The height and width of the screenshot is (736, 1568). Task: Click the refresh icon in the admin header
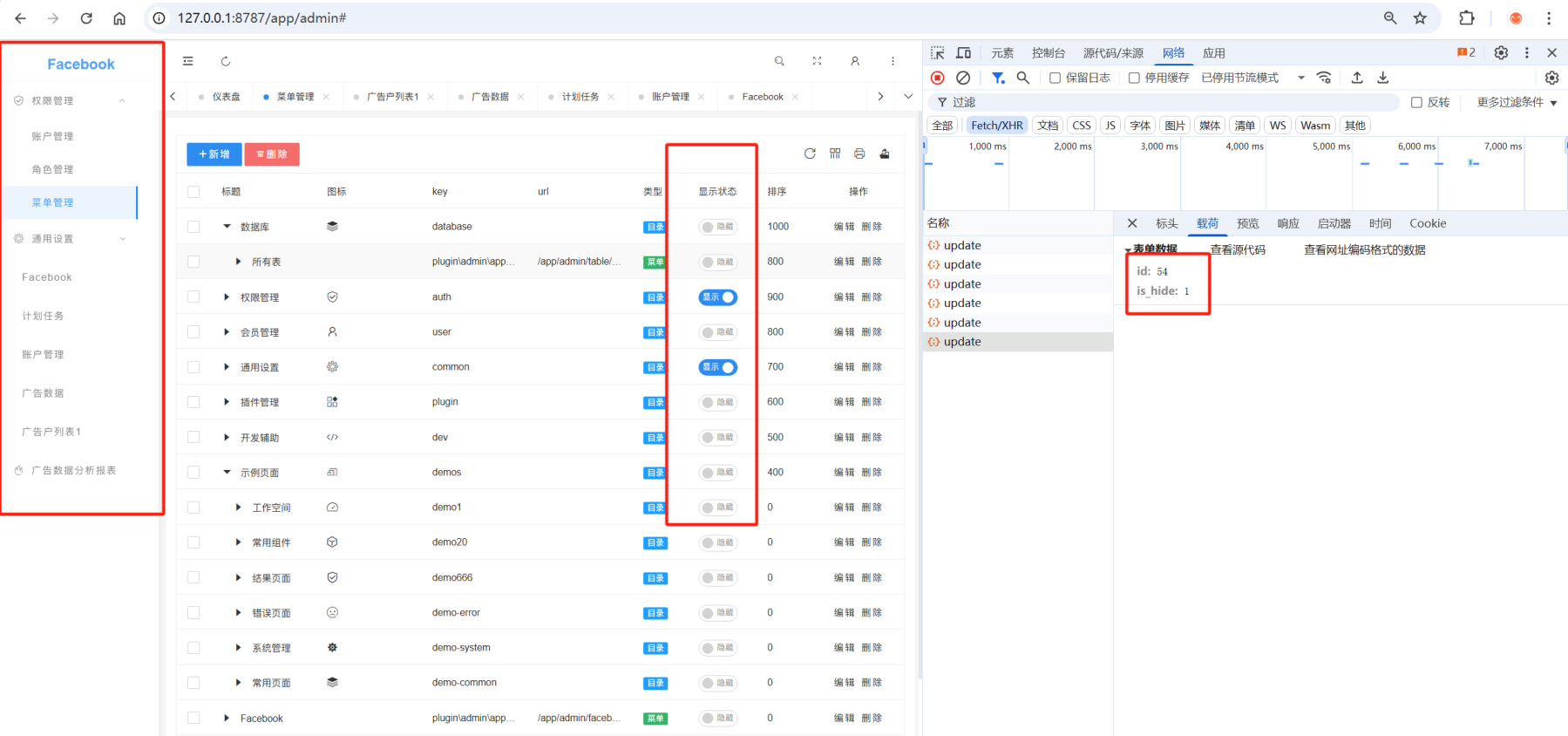point(226,61)
